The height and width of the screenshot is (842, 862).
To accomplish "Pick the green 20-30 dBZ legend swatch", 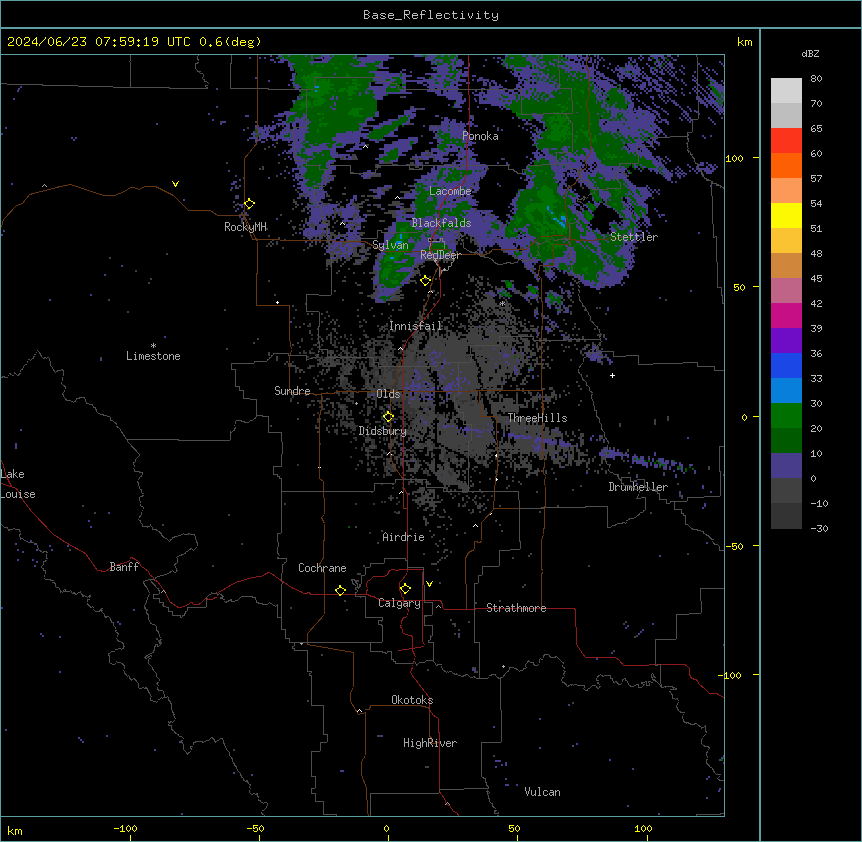I will point(786,416).
